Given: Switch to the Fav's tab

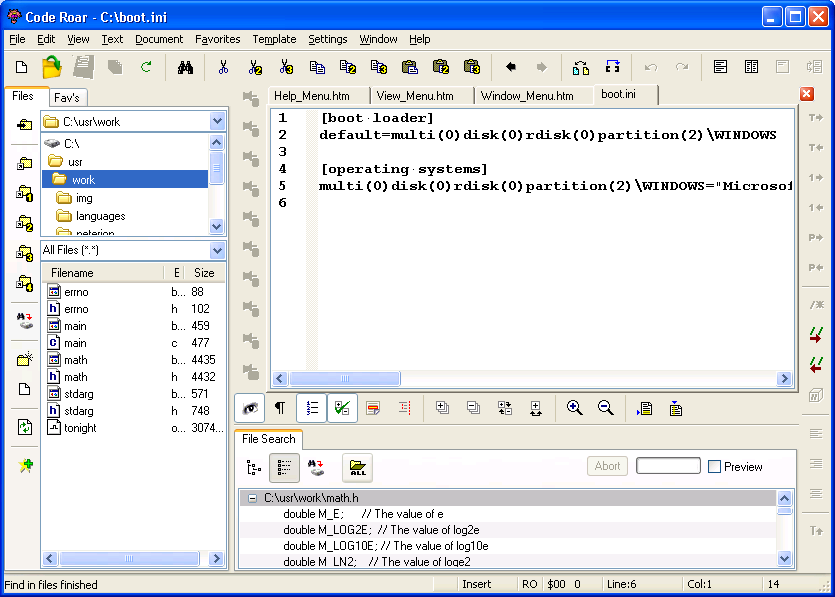Looking at the screenshot, I should pos(66,98).
